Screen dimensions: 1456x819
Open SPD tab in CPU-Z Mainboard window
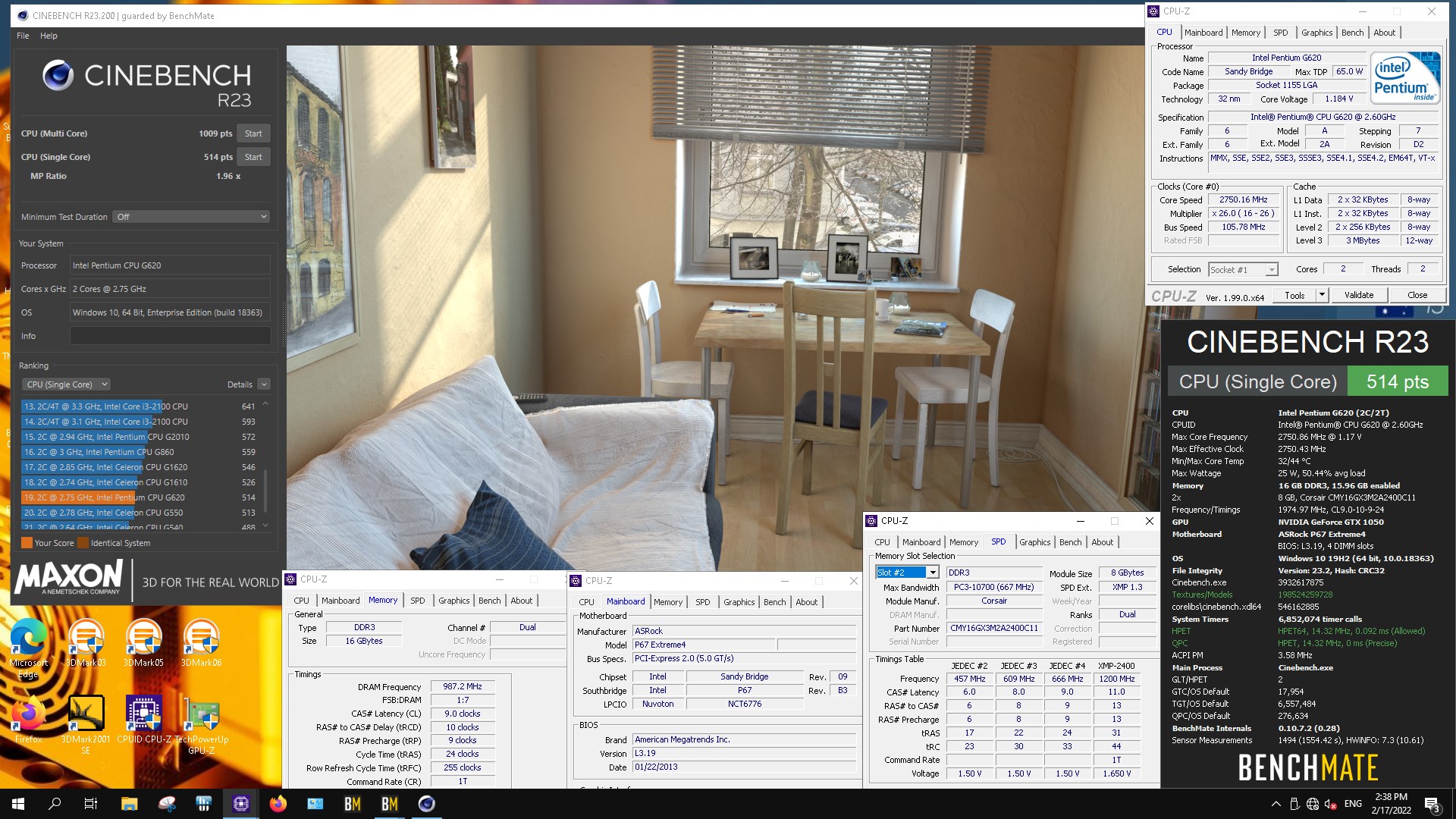[703, 602]
